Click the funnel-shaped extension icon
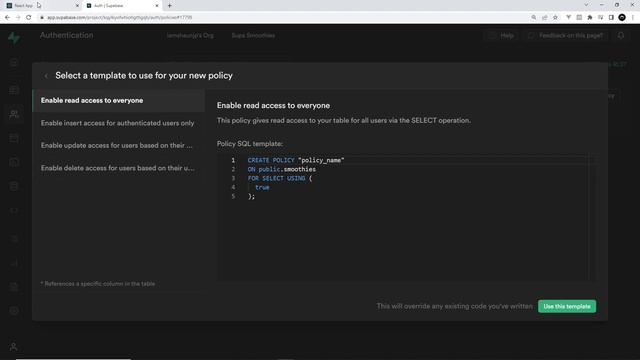Image resolution: width=640 pixels, height=360 pixels. tap(568, 18)
